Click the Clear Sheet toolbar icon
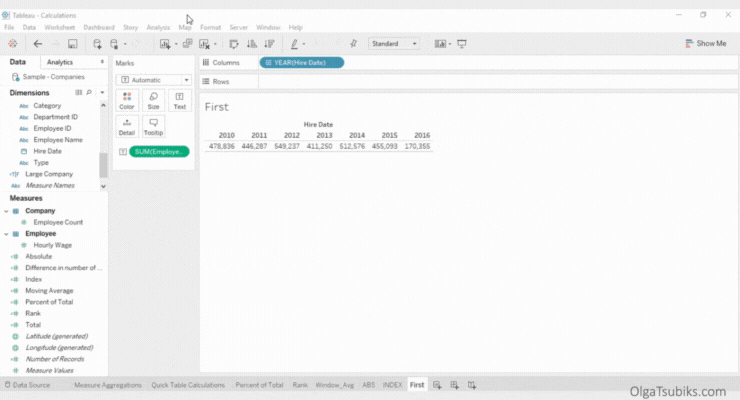Viewport: 740px width, 400px height. pyautogui.click(x=204, y=44)
